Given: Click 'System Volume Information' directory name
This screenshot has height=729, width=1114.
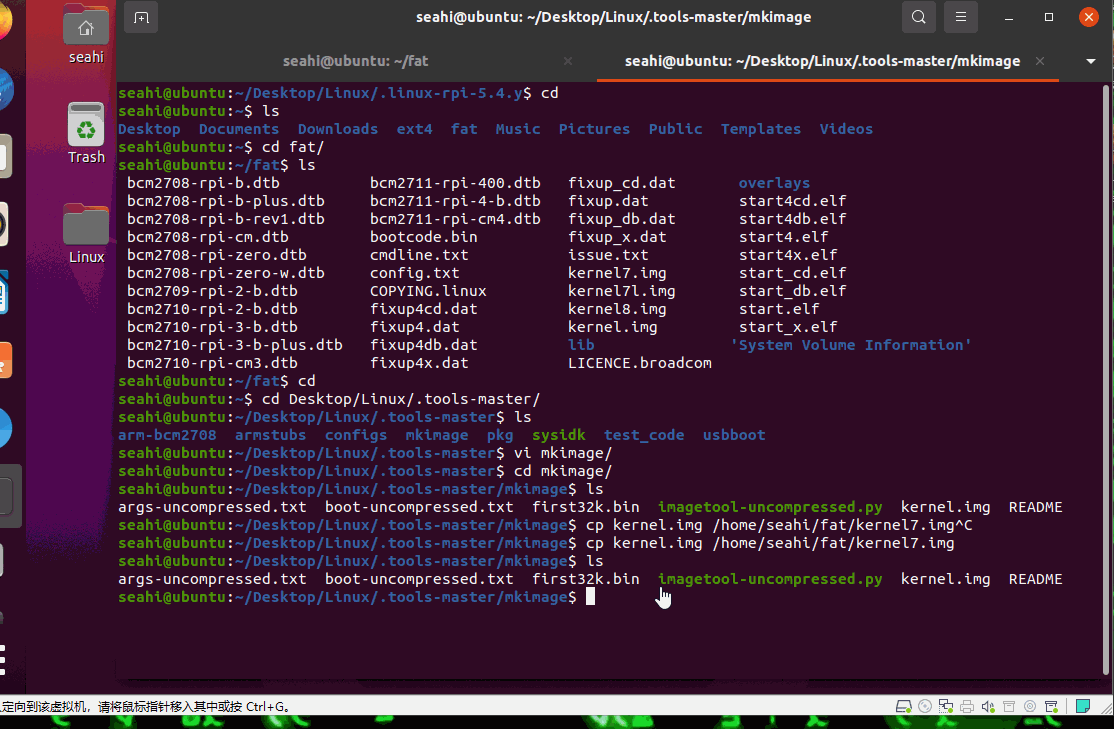Looking at the screenshot, I should (x=850, y=345).
